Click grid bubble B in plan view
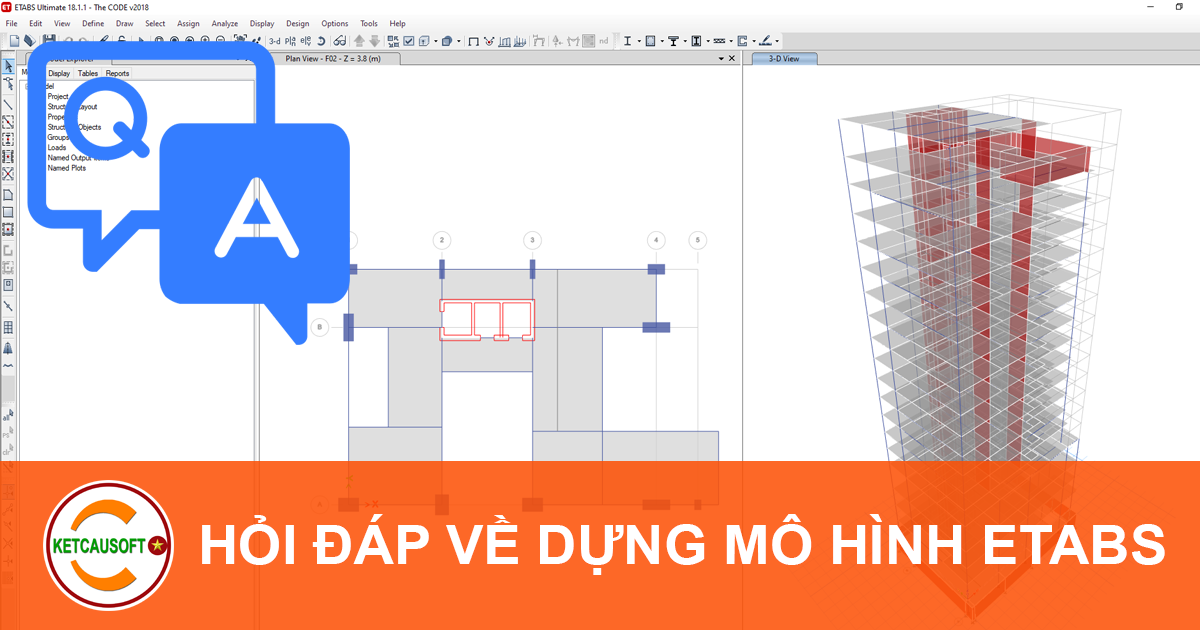Screen dimensions: 1200x630 click(319, 327)
